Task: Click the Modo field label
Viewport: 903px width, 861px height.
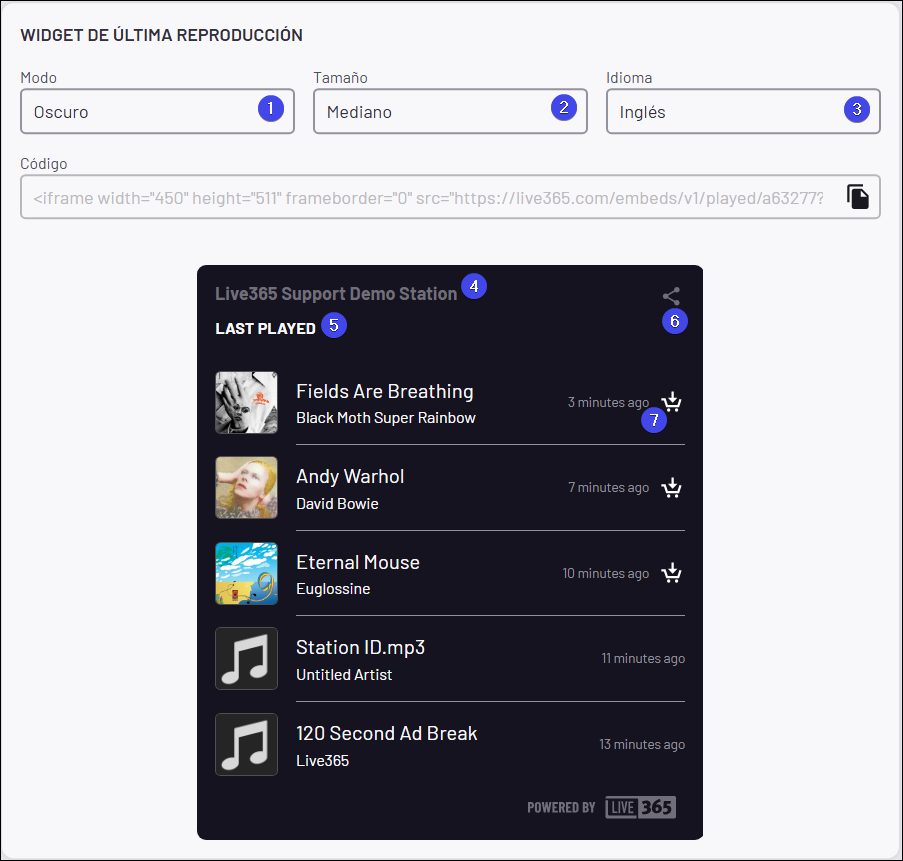Action: pyautogui.click(x=39, y=78)
